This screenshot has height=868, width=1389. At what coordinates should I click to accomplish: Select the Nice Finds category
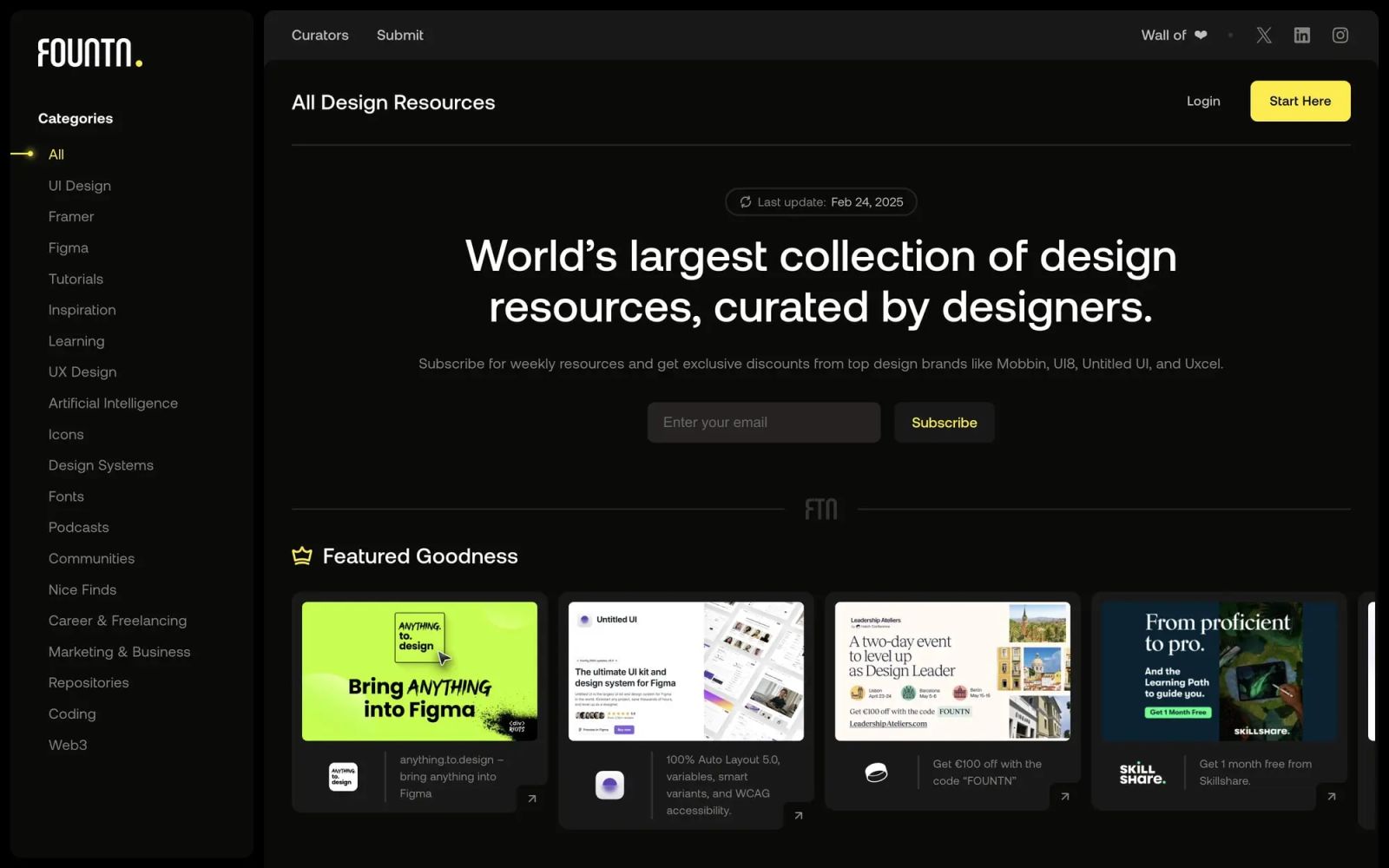(82, 590)
